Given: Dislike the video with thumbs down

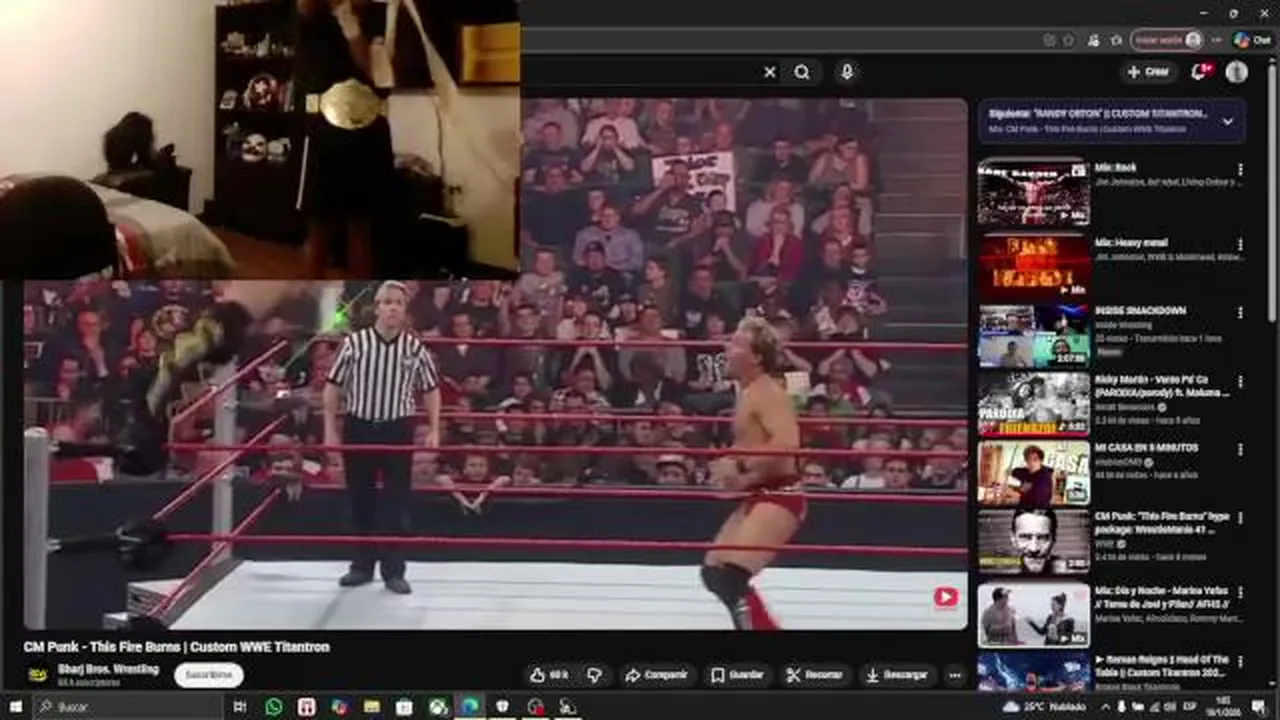Looking at the screenshot, I should tap(594, 675).
